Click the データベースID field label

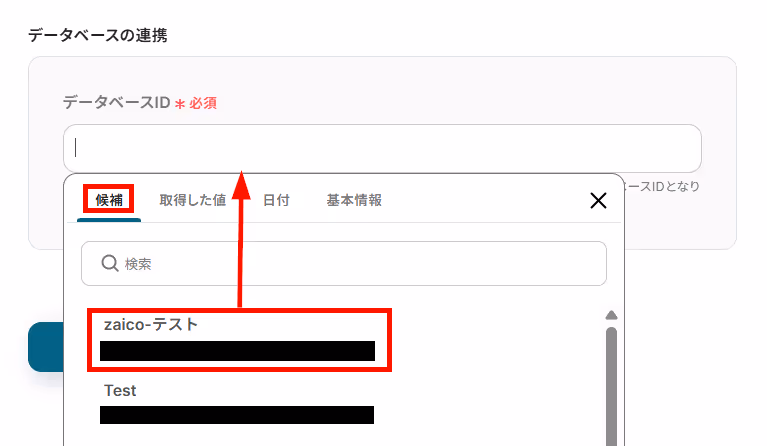116,103
